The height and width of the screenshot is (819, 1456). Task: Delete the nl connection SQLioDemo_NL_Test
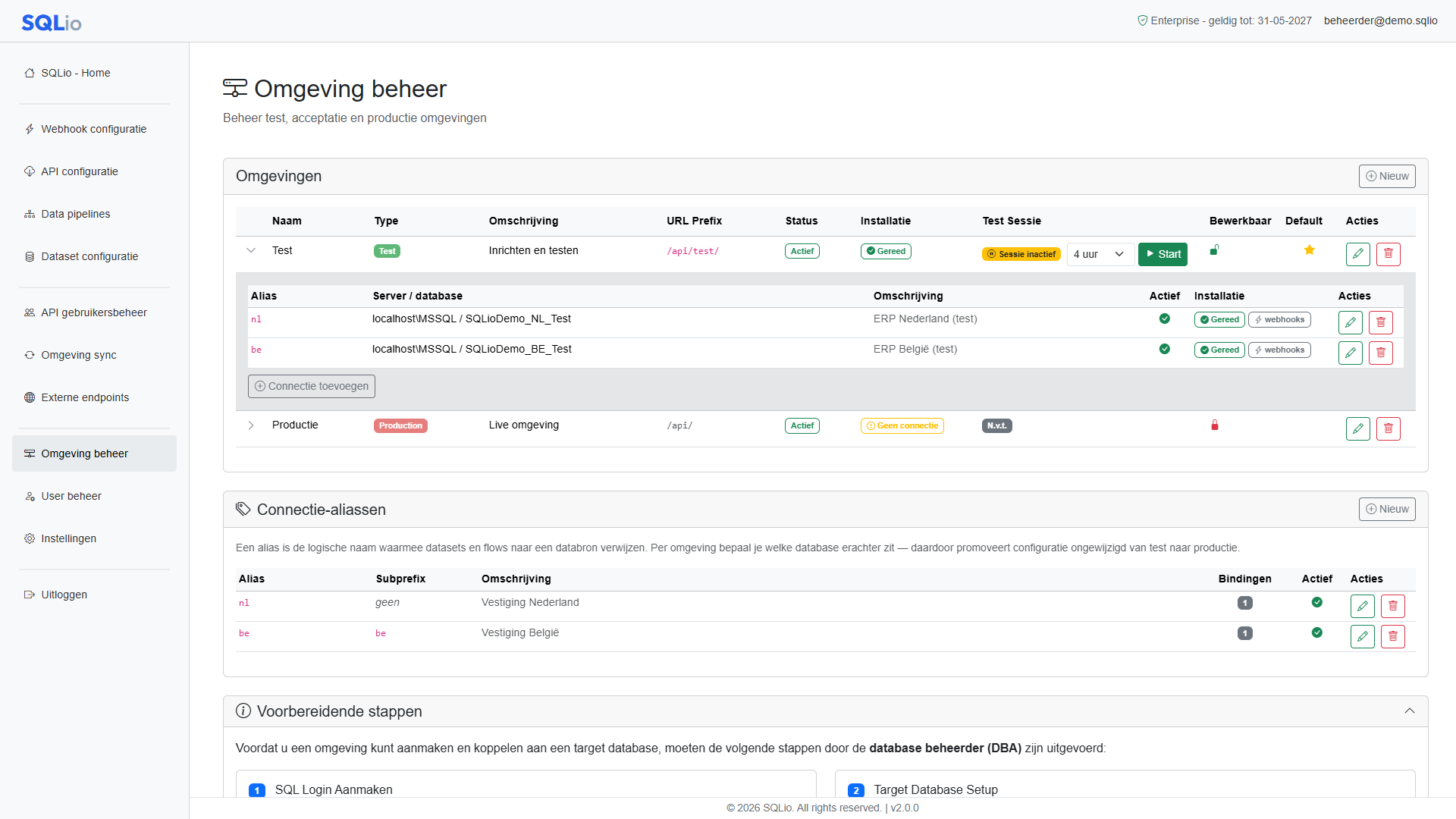[1380, 322]
